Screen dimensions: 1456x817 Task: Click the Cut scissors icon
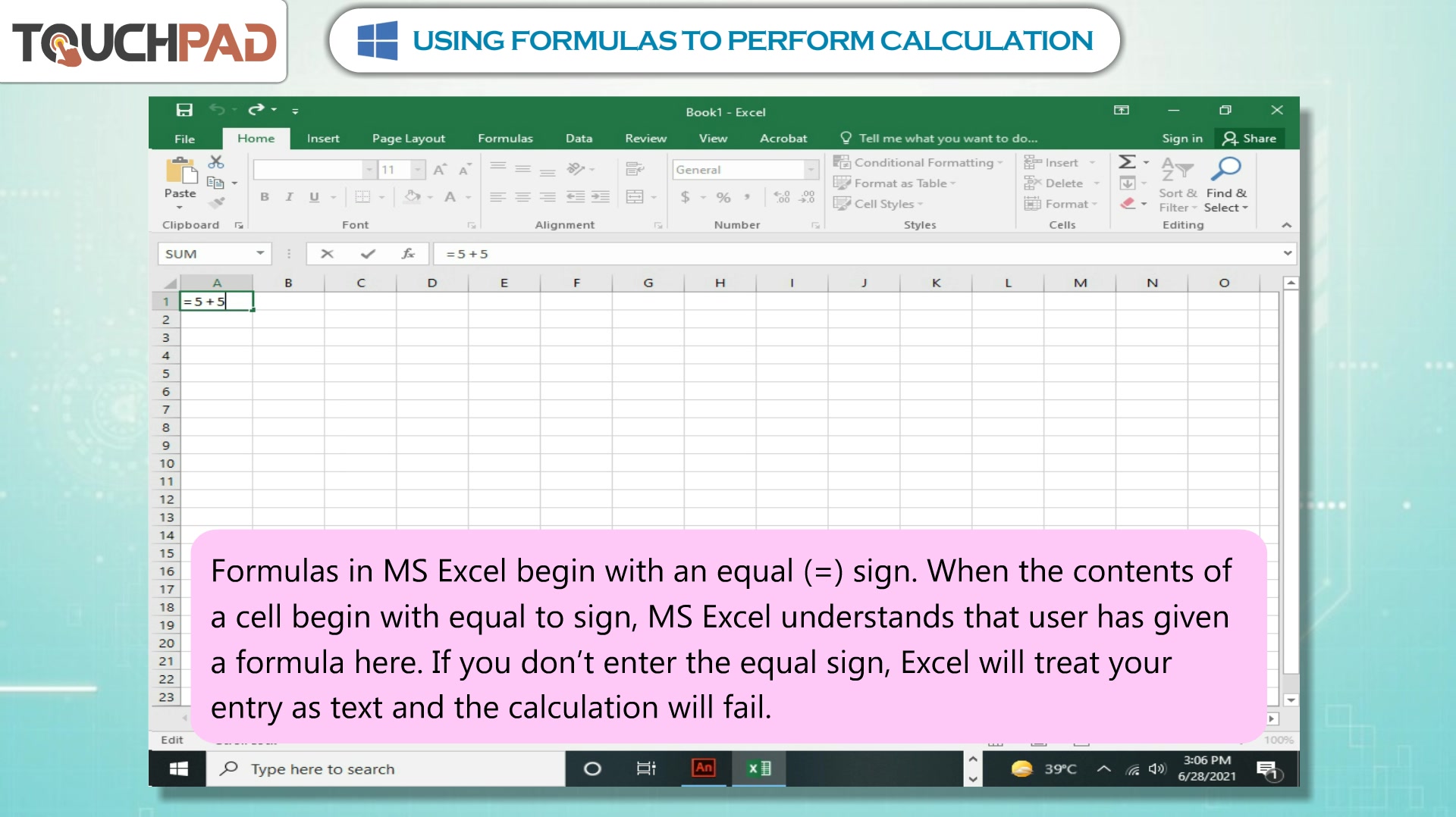coord(216,162)
